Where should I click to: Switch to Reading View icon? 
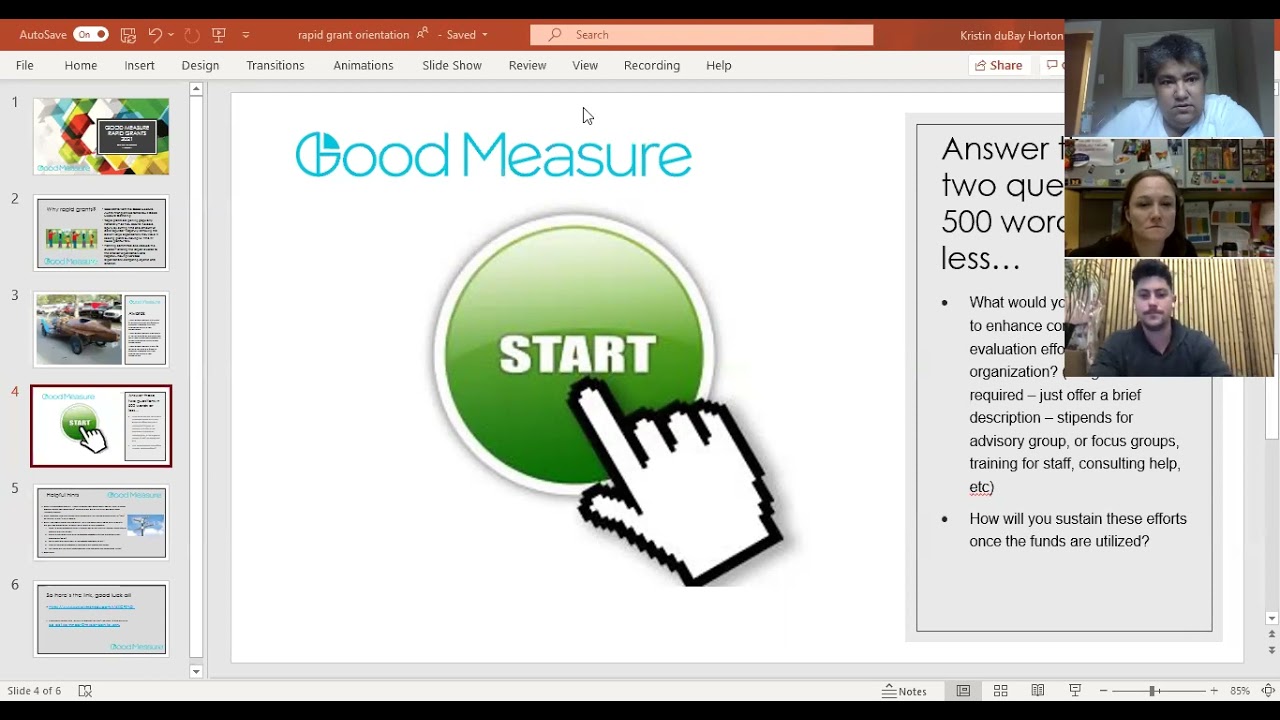pyautogui.click(x=1038, y=691)
